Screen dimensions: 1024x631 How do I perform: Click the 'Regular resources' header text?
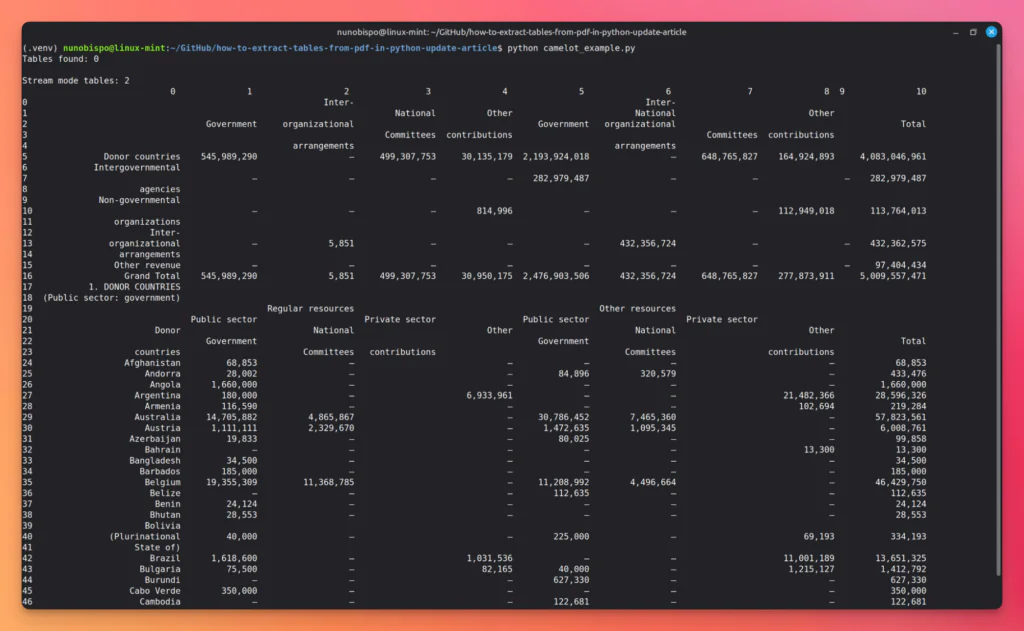tap(310, 308)
